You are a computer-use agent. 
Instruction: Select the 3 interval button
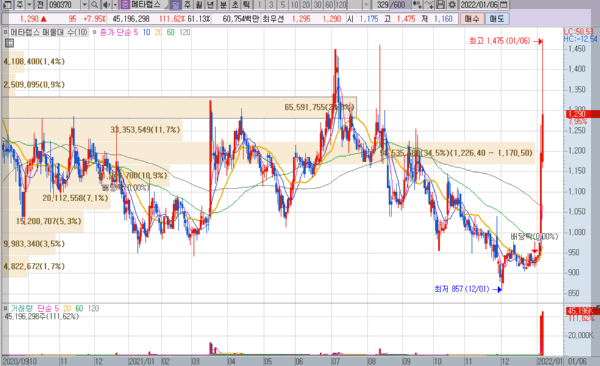coord(271,5)
